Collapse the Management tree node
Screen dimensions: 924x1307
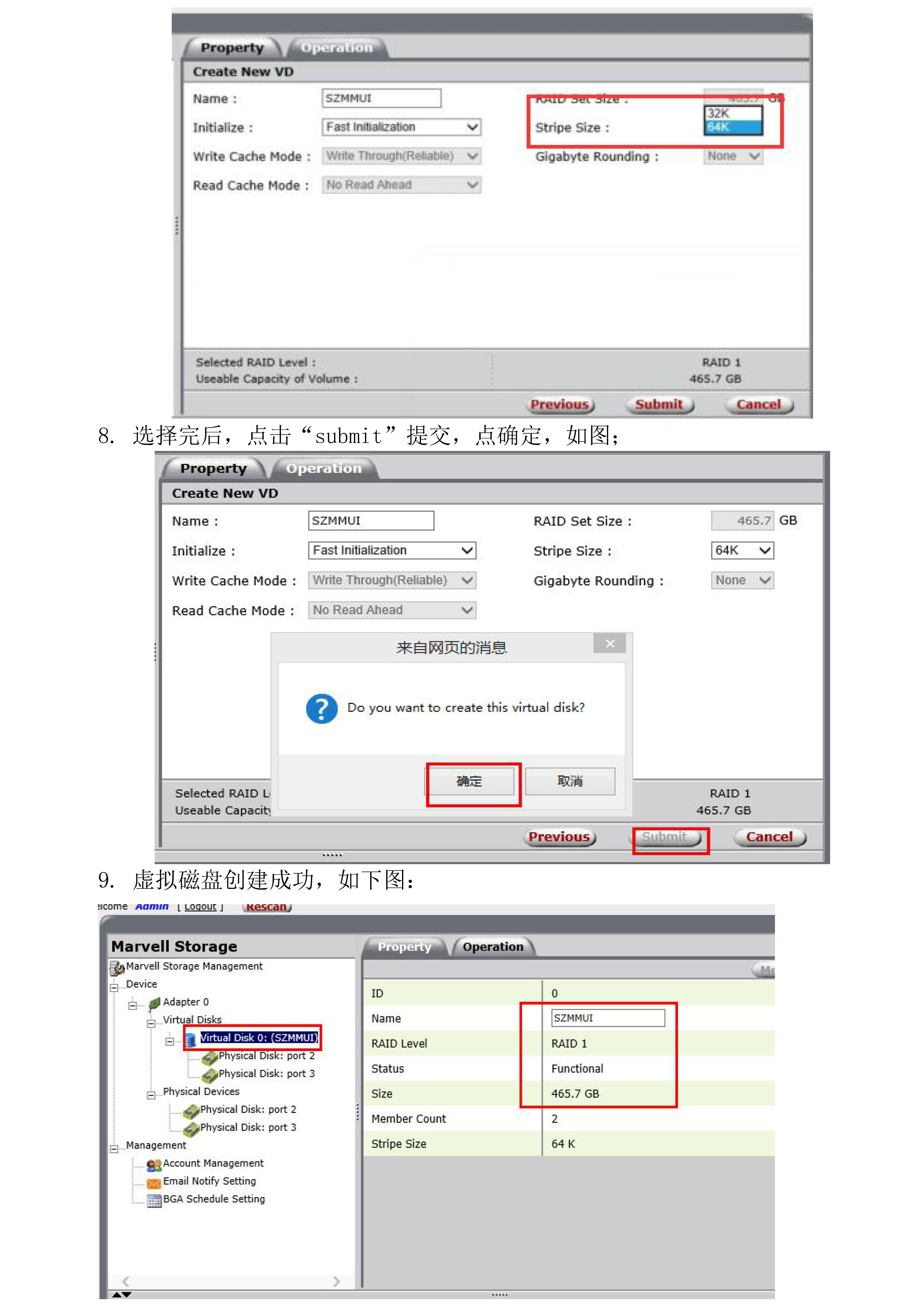pos(114,1148)
